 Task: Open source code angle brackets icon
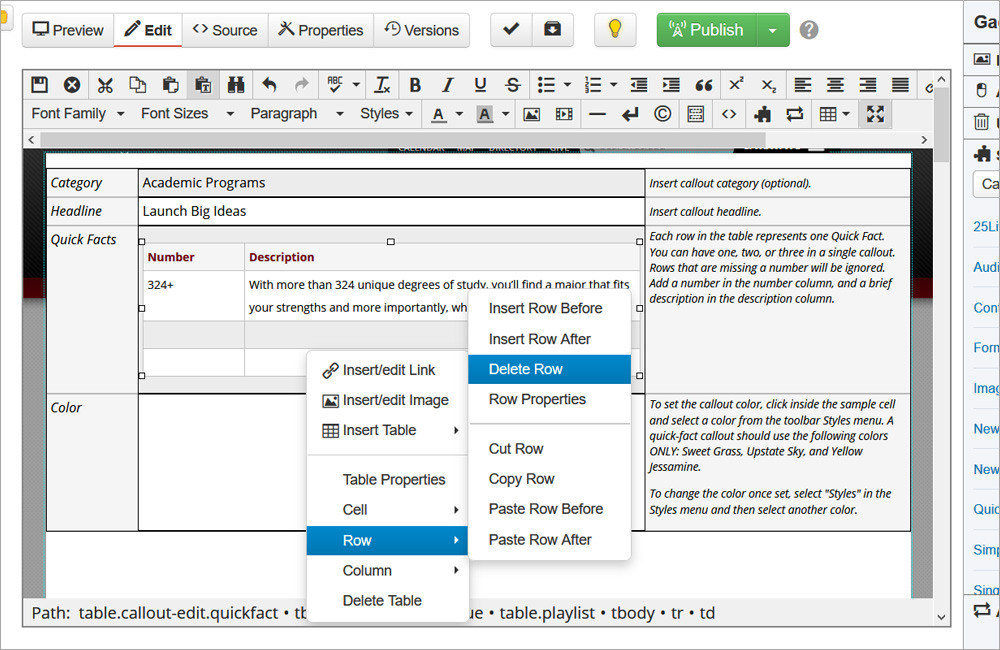[x=729, y=114]
